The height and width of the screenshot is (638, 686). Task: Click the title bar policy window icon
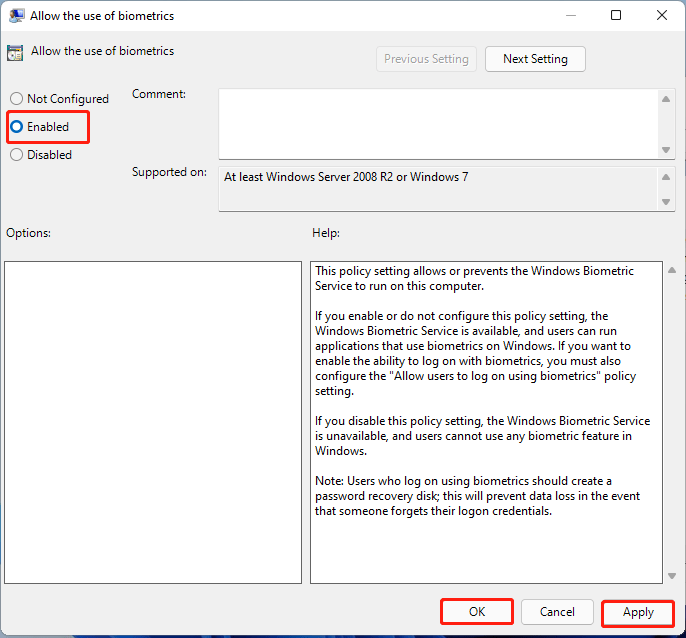[17, 16]
